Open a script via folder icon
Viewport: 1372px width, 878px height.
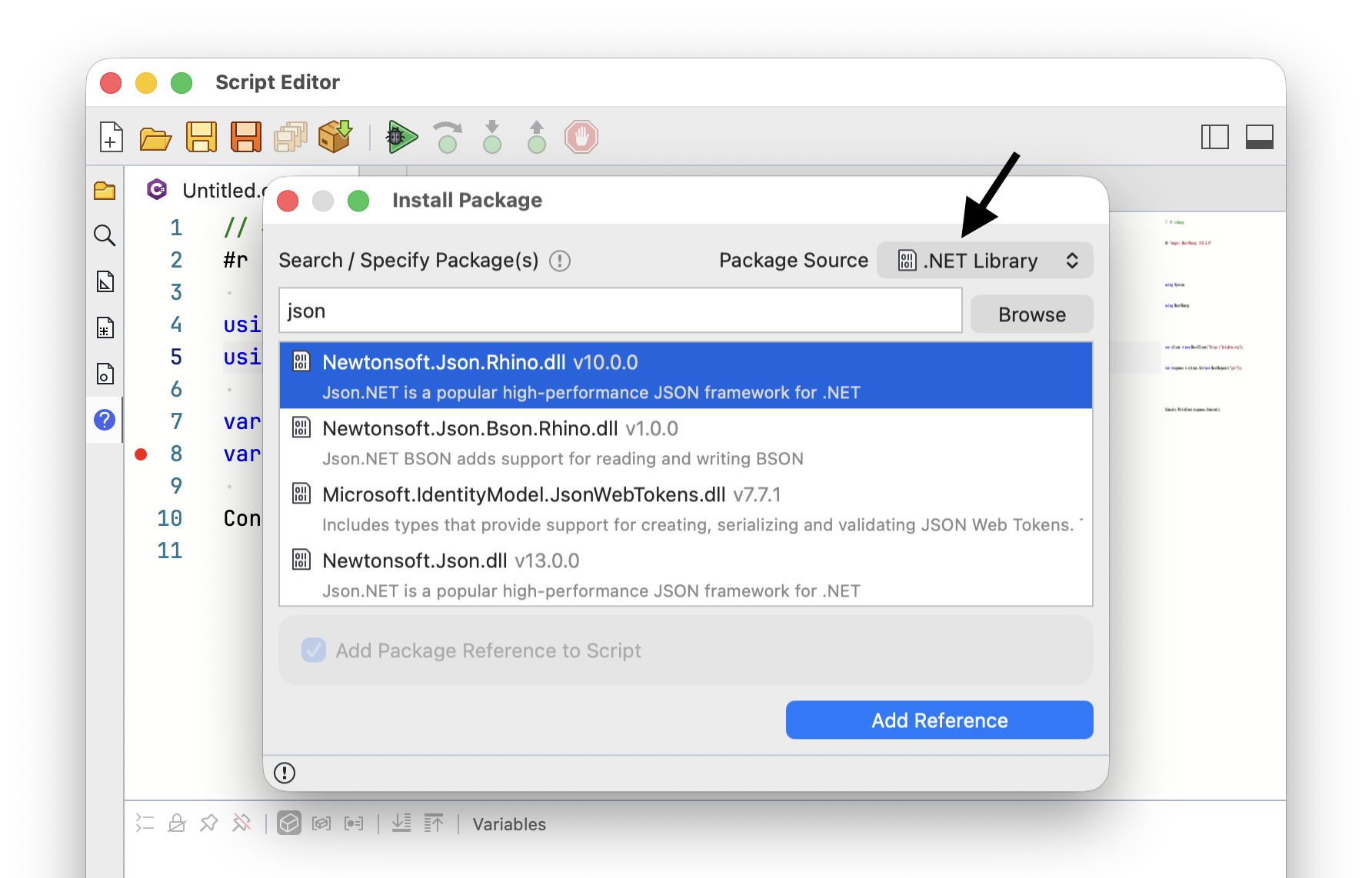coord(155,138)
